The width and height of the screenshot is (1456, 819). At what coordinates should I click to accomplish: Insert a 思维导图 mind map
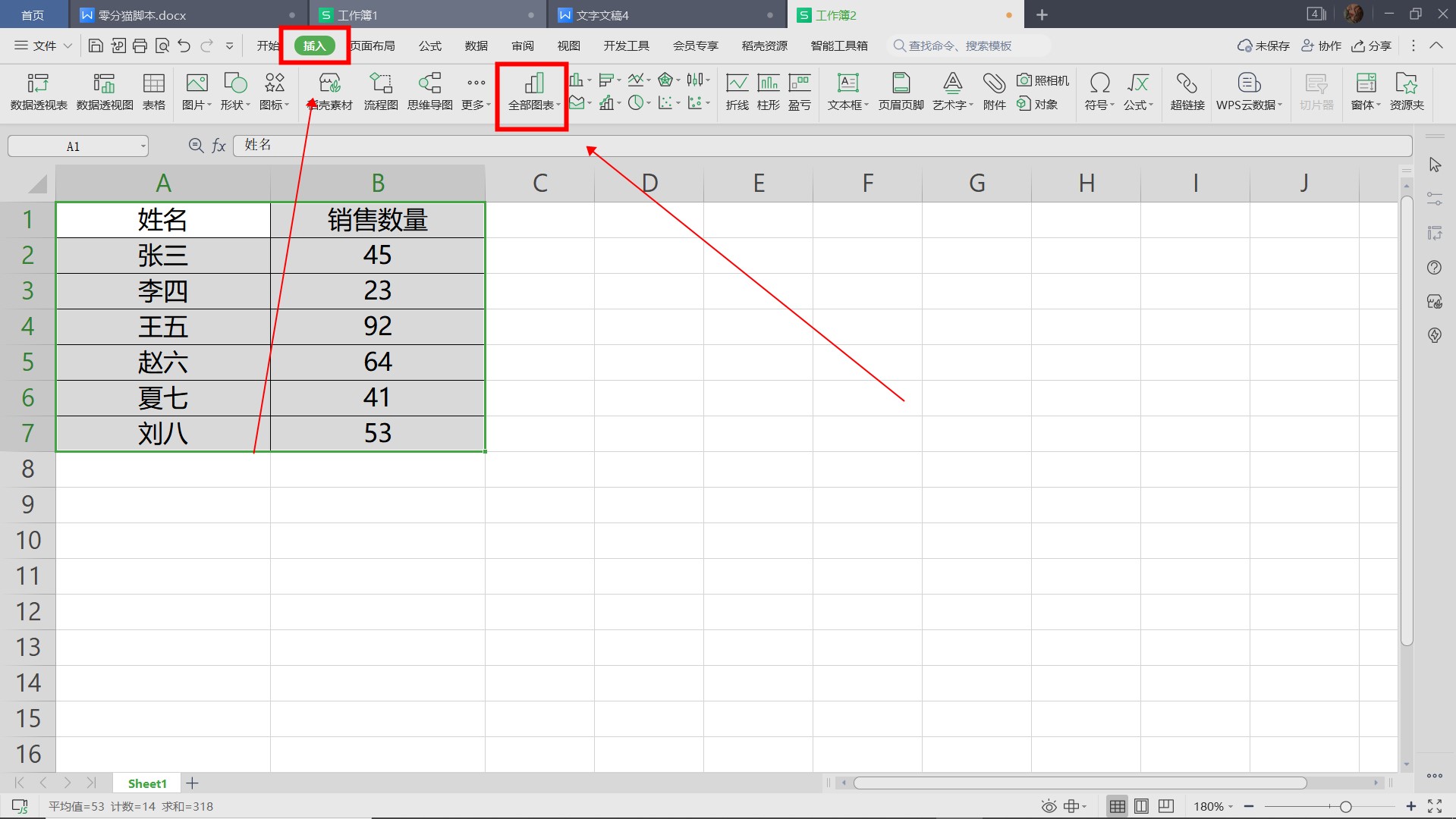tap(429, 91)
